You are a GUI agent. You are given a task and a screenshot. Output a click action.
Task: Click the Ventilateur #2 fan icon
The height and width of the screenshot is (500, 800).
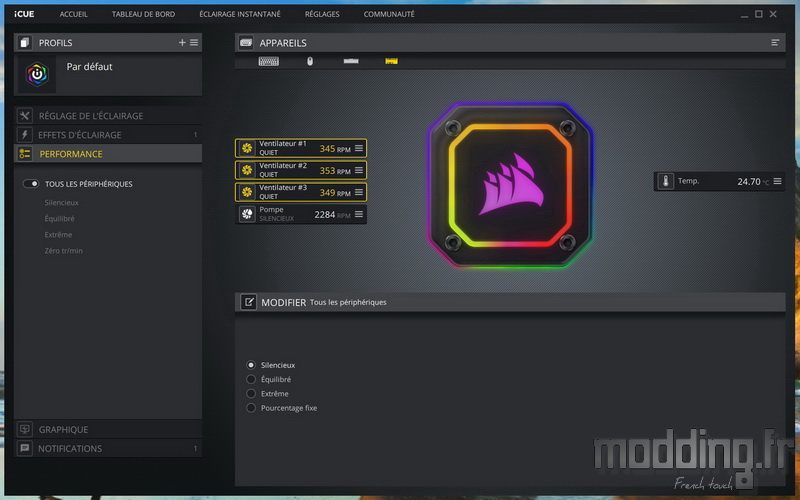[247, 170]
